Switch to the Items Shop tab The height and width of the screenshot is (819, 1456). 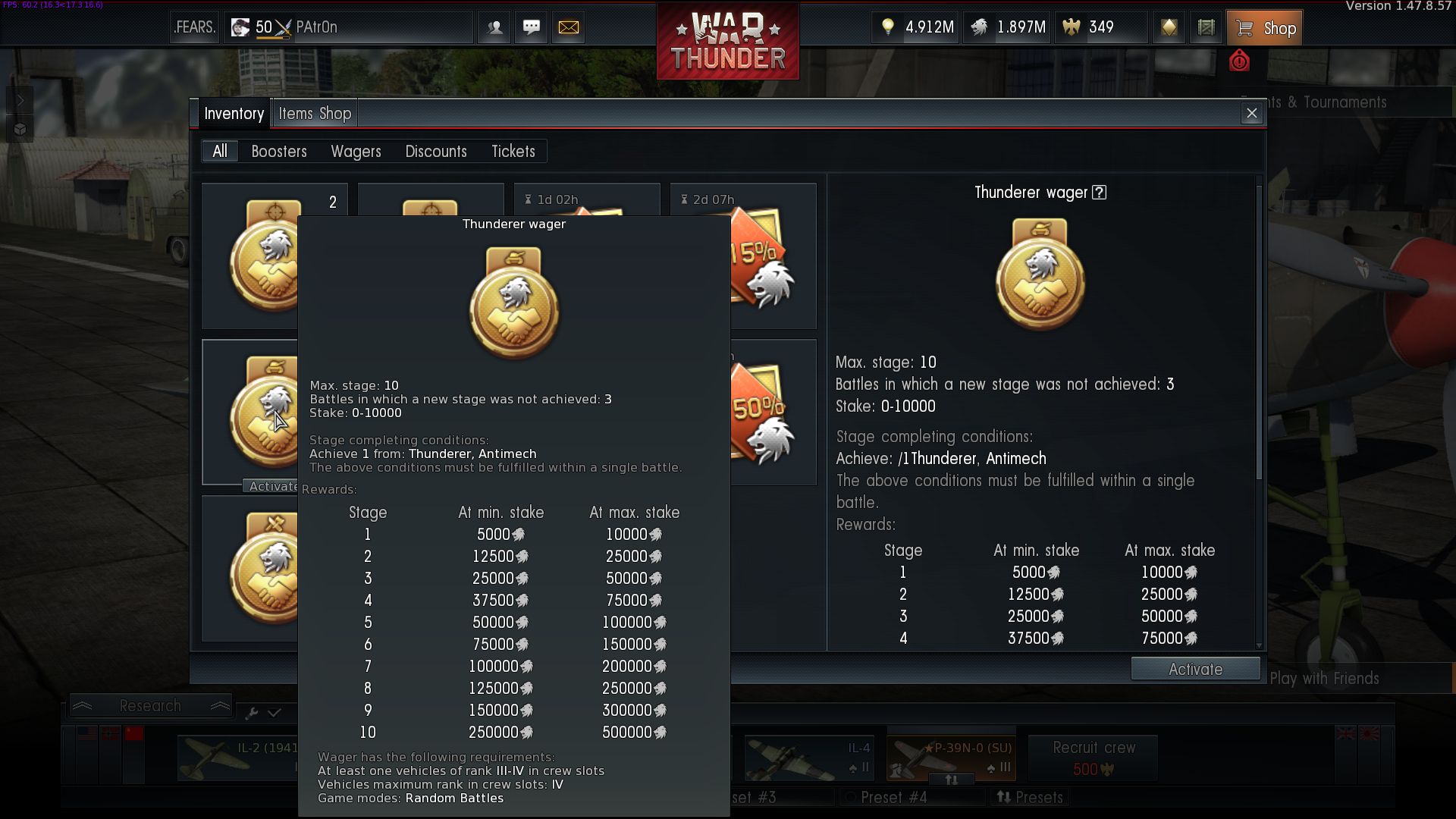[315, 114]
